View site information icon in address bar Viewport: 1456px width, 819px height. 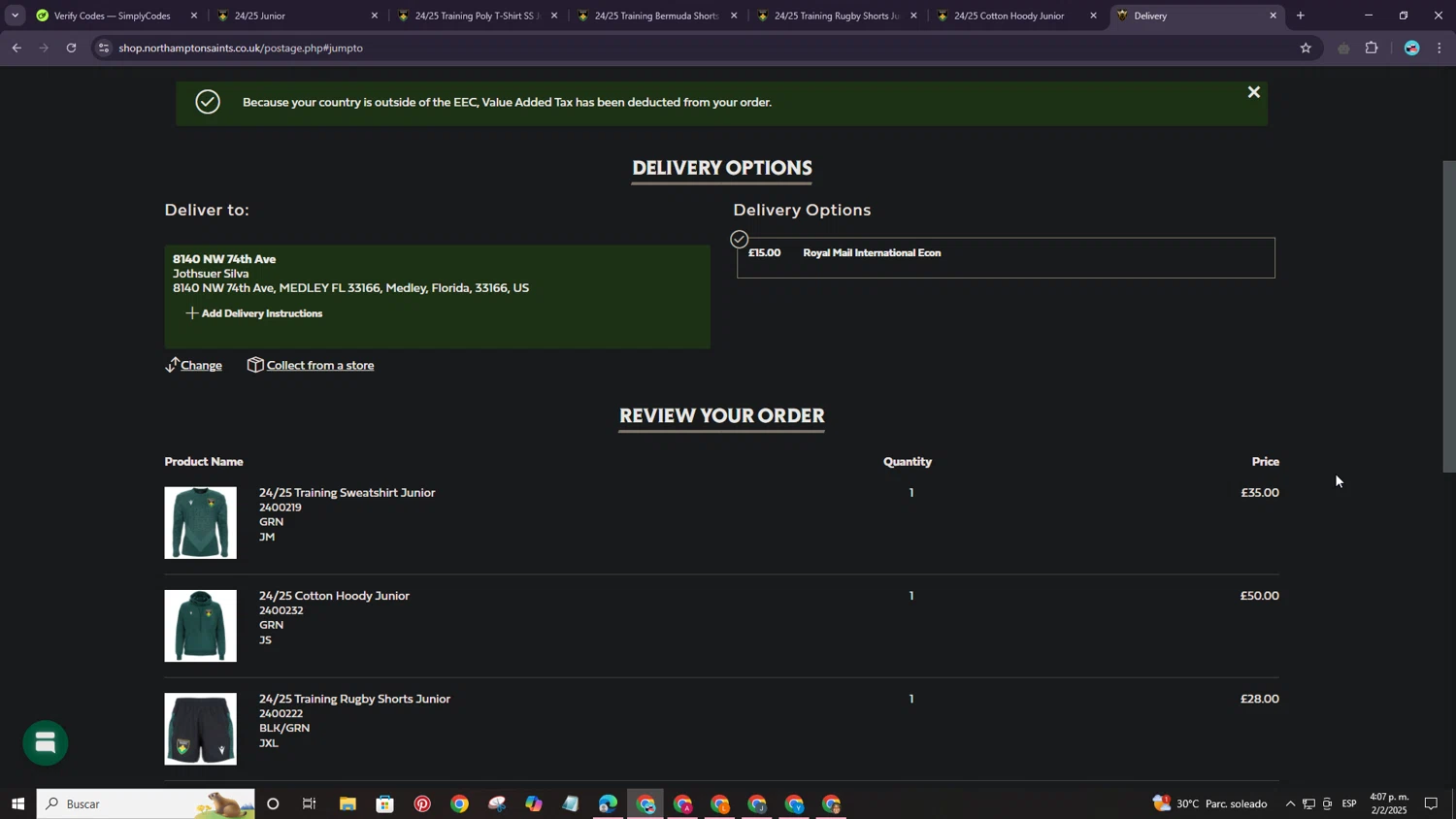[x=104, y=48]
